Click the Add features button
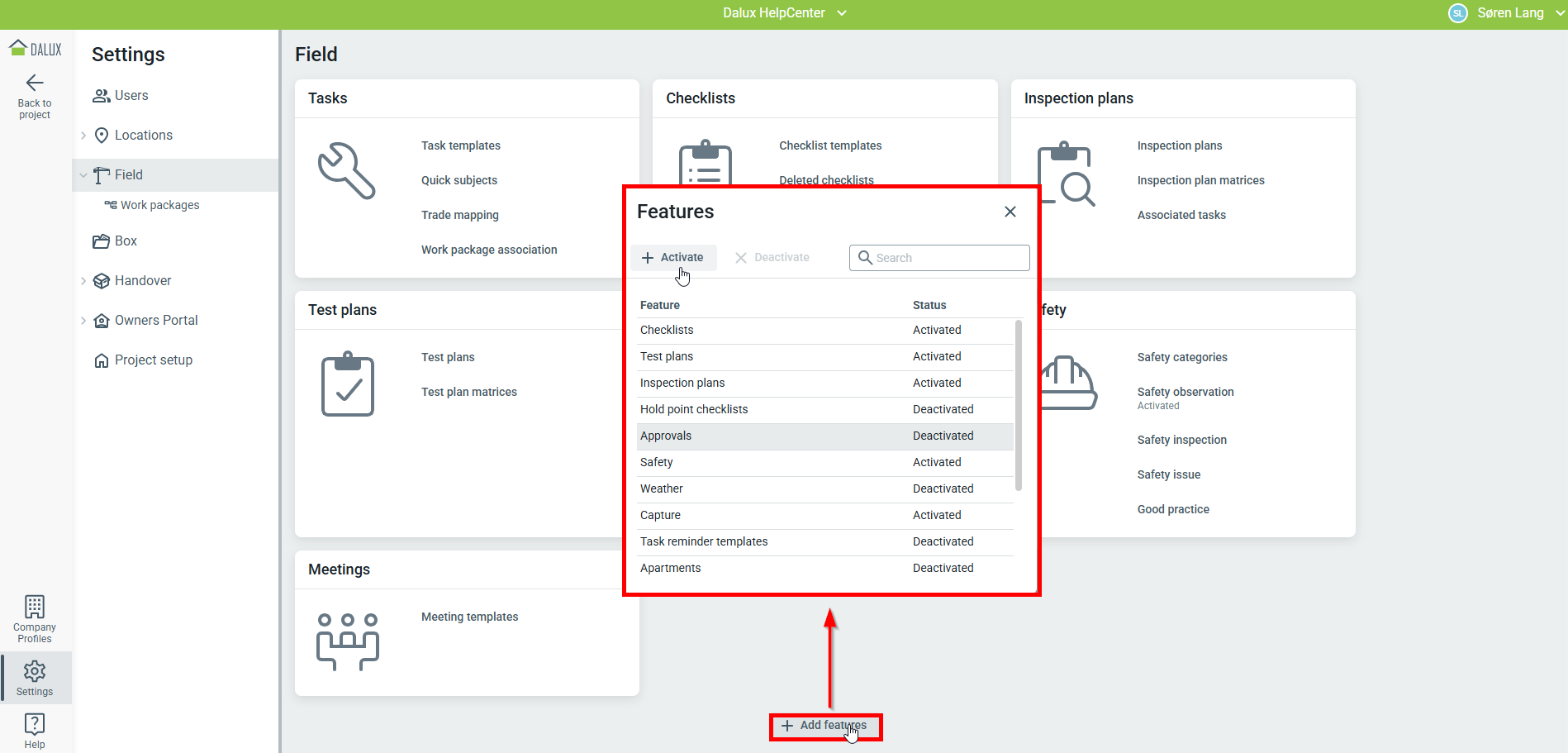Screen dimensions: 1568x753 [824, 726]
